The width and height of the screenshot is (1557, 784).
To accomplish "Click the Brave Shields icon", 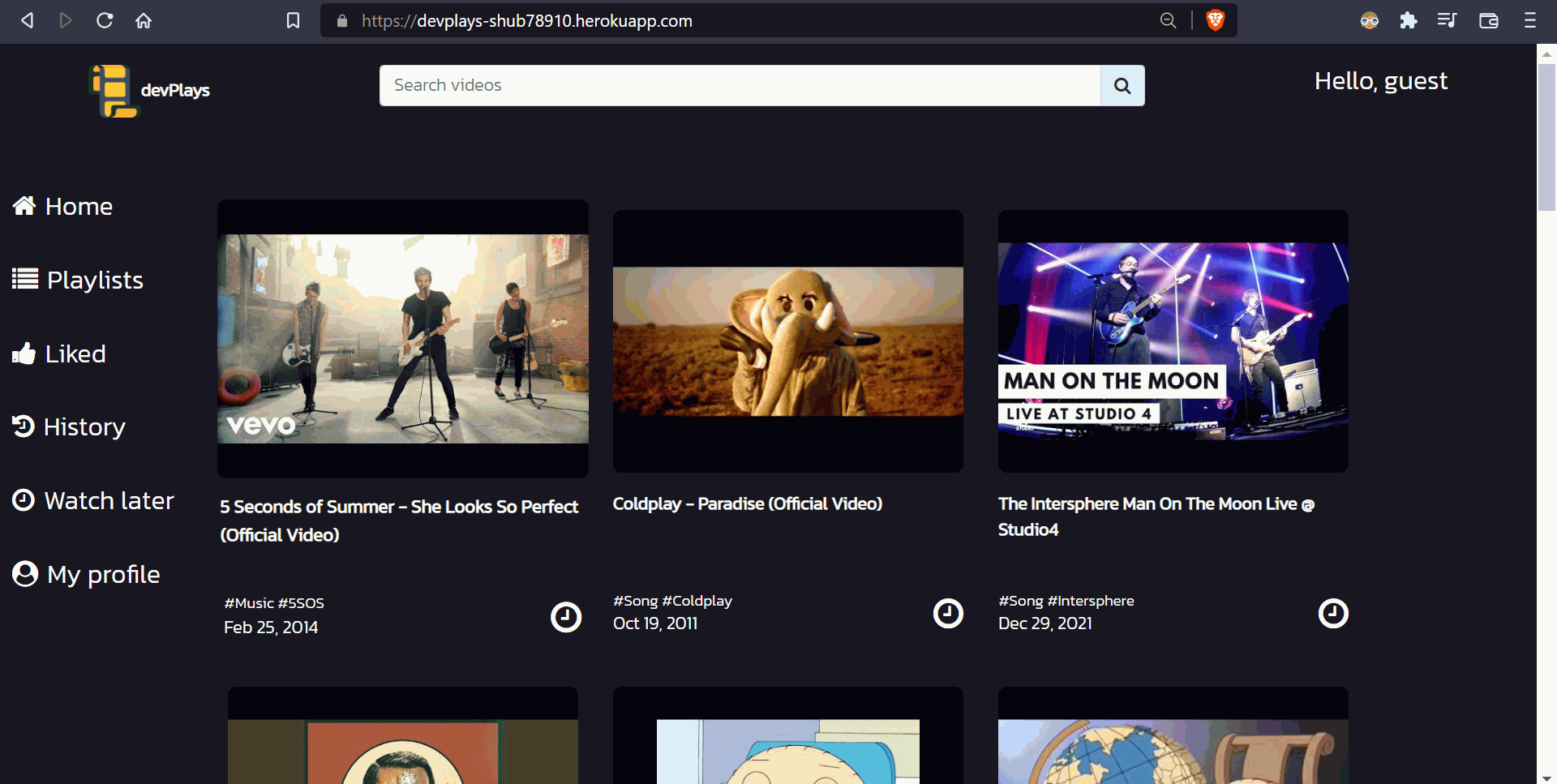I will coord(1215,20).
